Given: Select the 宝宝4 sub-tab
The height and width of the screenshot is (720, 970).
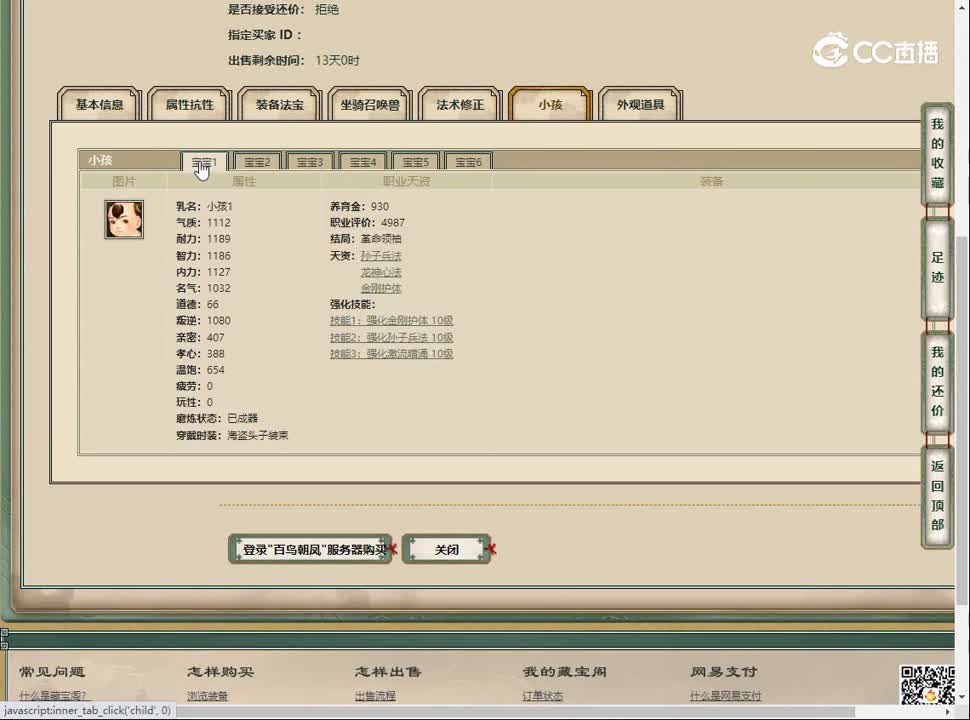Looking at the screenshot, I should coord(363,162).
